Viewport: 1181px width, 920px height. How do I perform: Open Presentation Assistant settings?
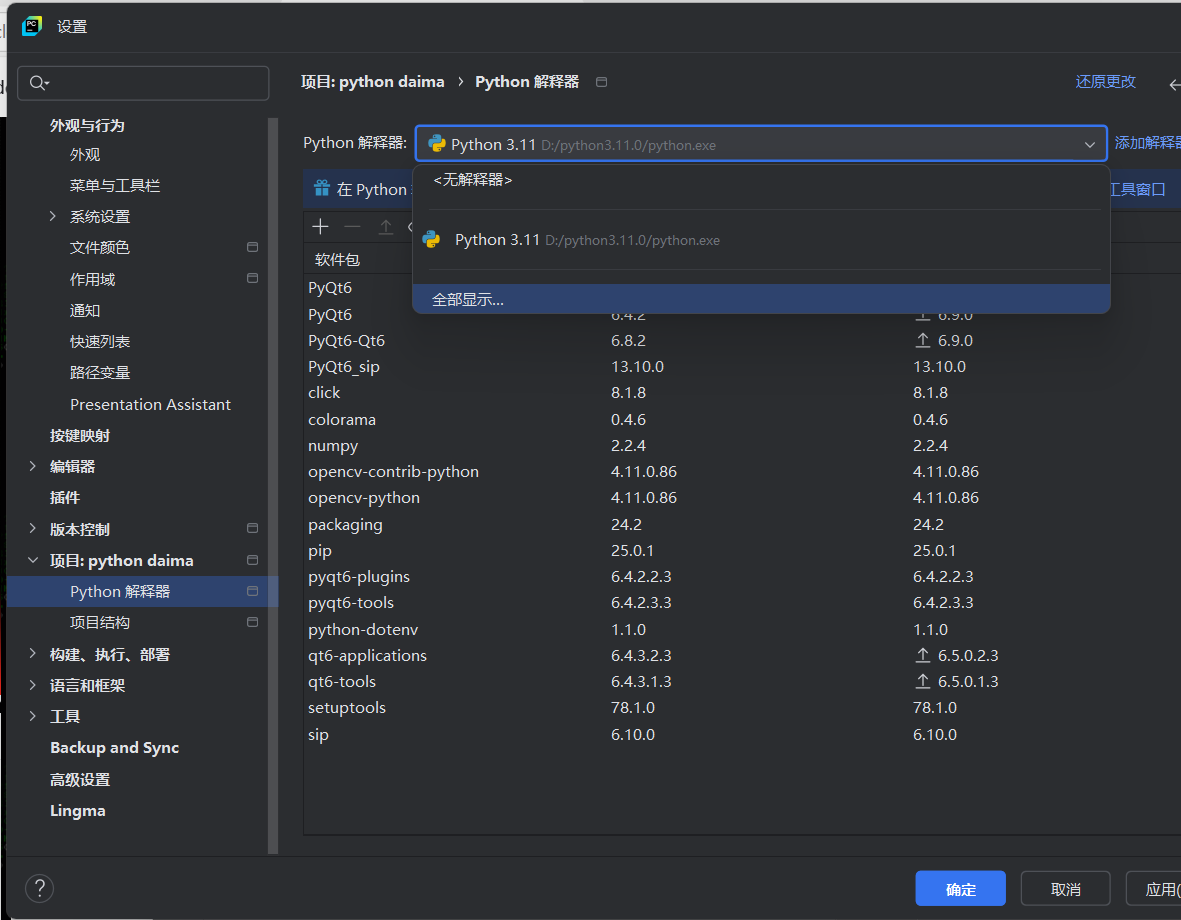151,405
